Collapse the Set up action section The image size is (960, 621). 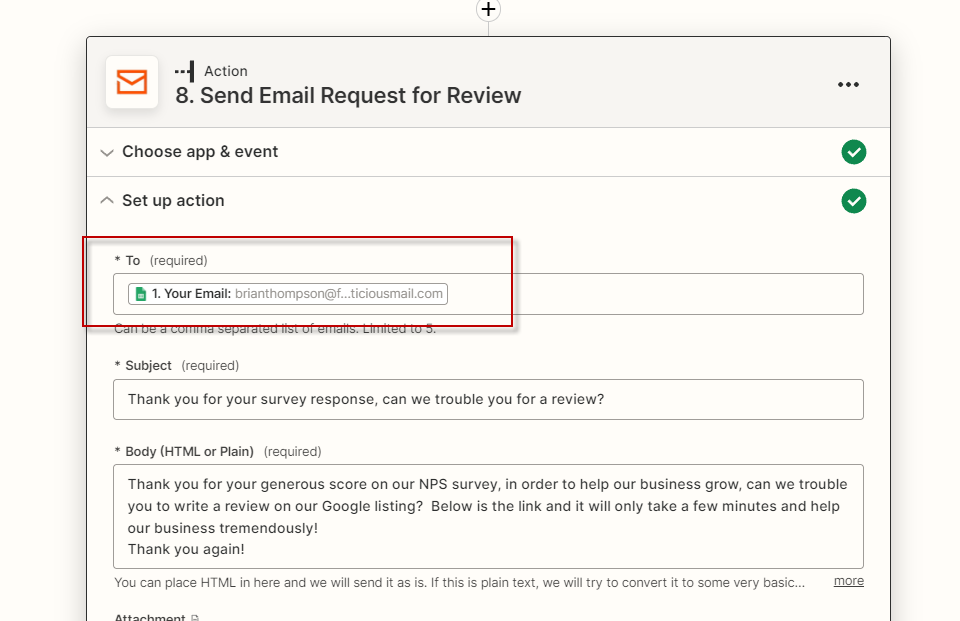107,200
